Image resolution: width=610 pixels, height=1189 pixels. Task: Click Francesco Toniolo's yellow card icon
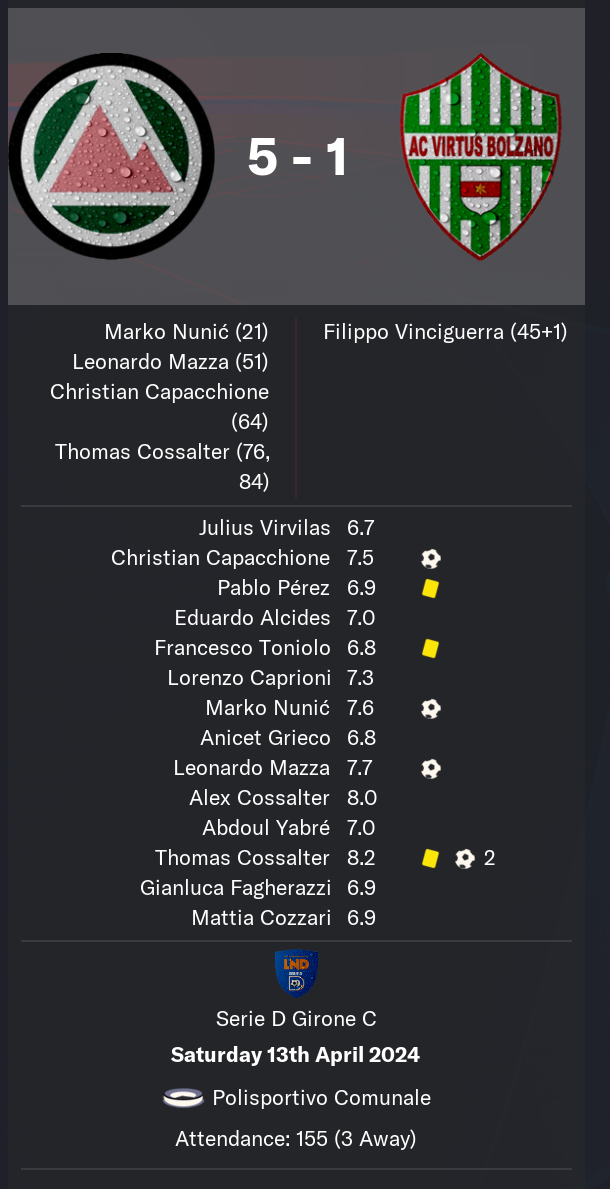[431, 649]
